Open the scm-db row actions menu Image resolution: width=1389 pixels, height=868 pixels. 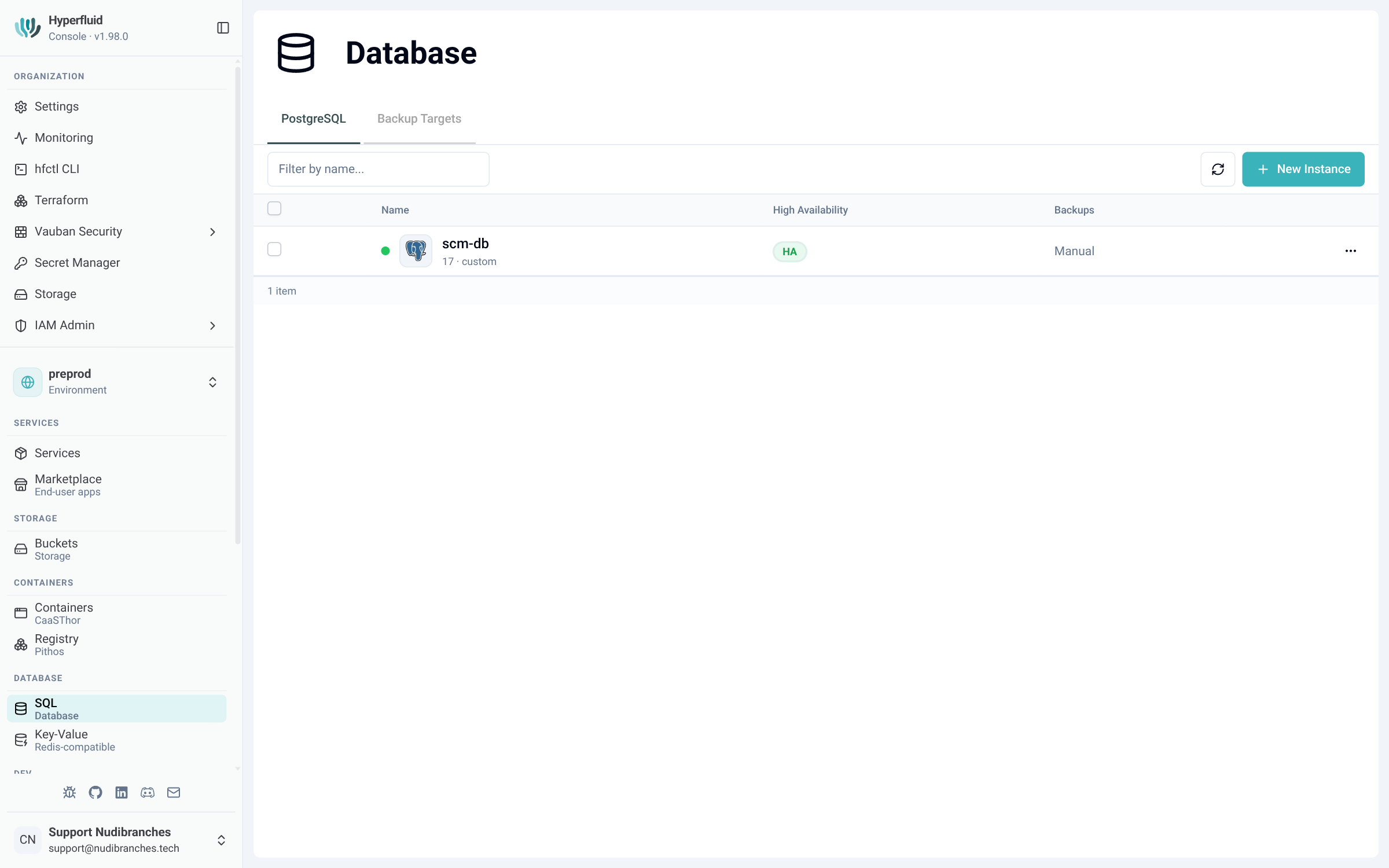tap(1351, 251)
